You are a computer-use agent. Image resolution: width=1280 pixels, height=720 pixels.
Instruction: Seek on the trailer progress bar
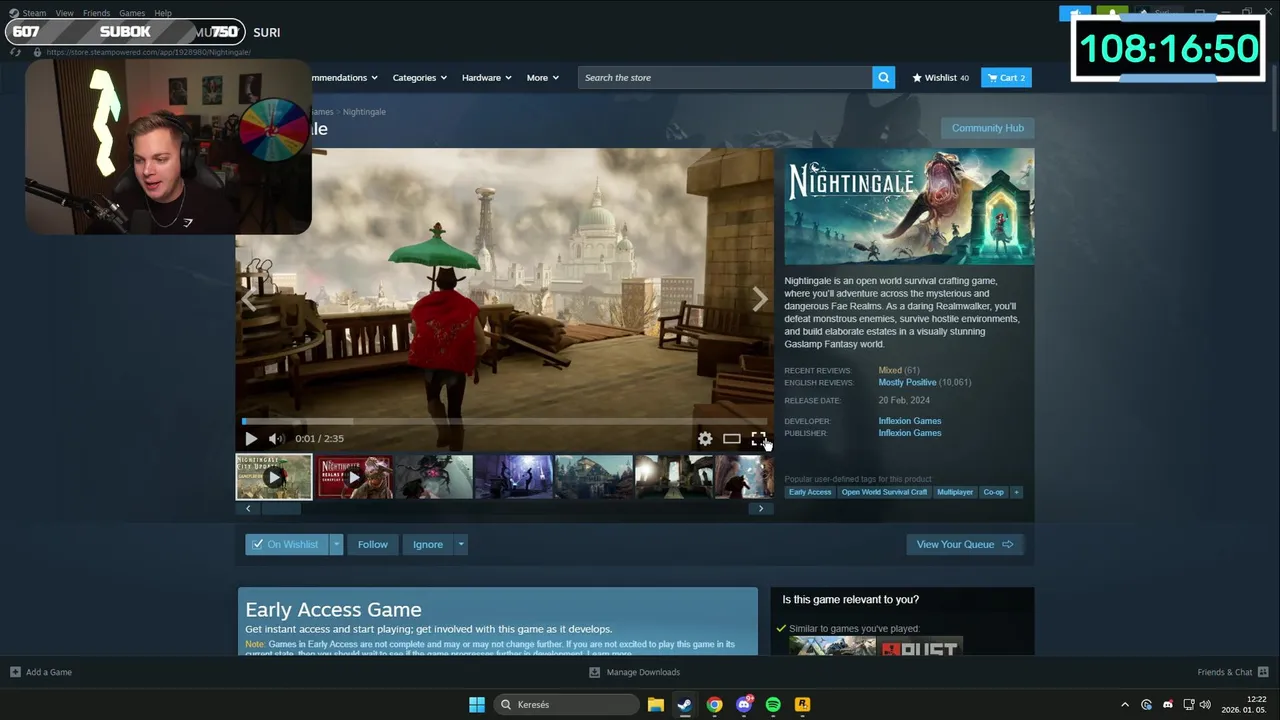504,421
